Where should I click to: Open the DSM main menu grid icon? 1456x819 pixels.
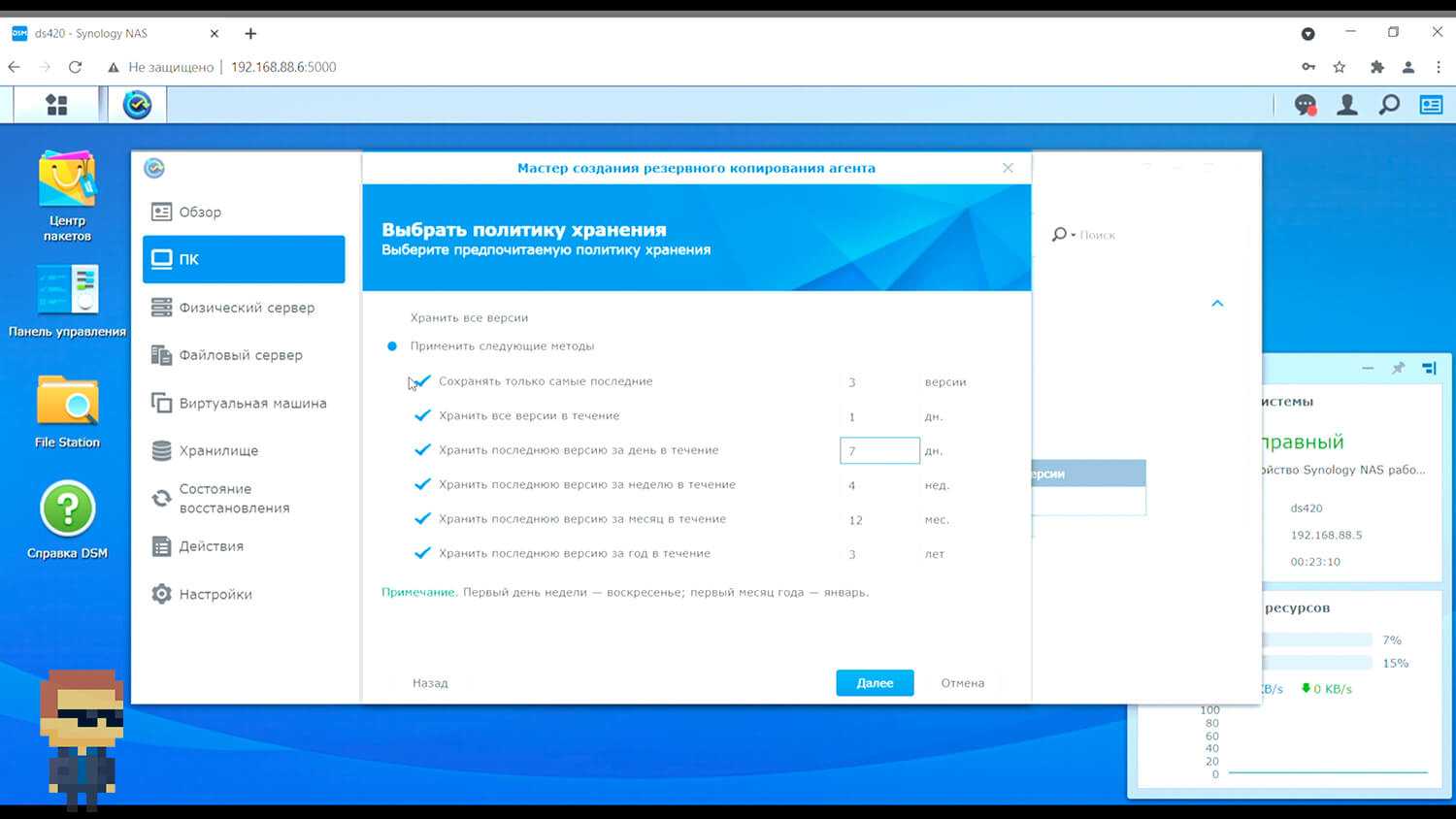[56, 105]
